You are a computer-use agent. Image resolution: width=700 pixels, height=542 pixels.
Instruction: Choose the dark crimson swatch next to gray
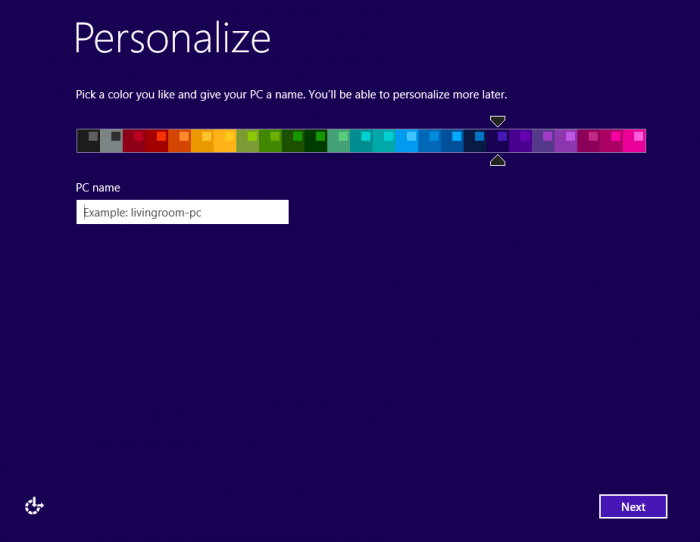(x=134, y=141)
